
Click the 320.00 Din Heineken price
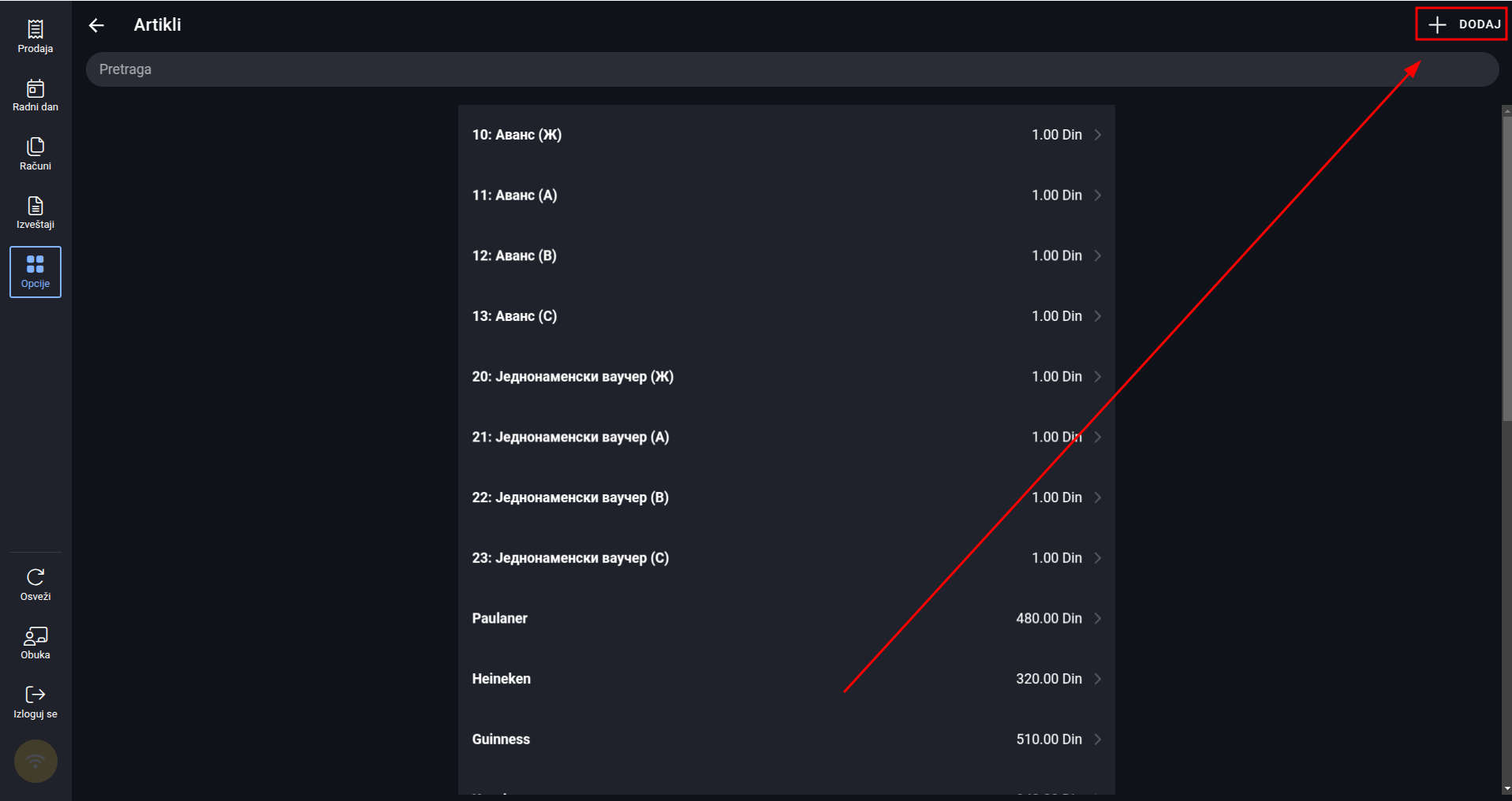(x=1048, y=679)
